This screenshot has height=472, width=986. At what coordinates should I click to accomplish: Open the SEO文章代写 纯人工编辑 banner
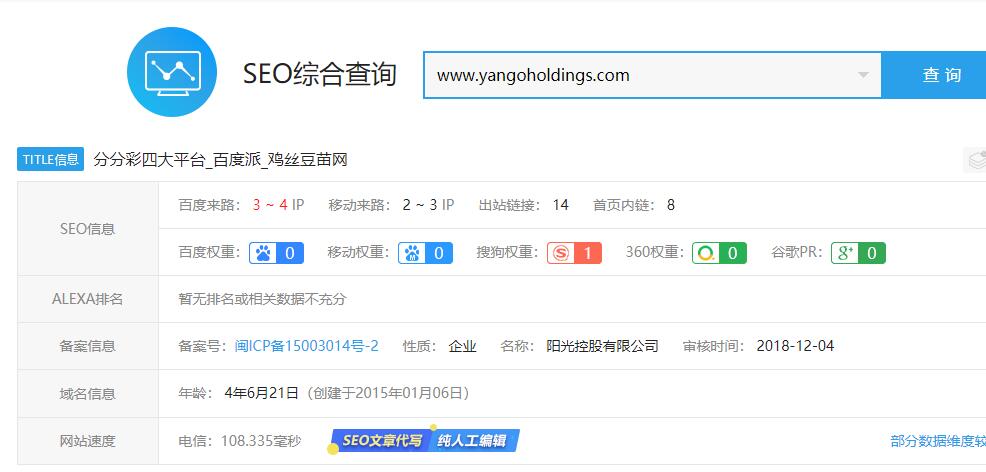point(424,440)
